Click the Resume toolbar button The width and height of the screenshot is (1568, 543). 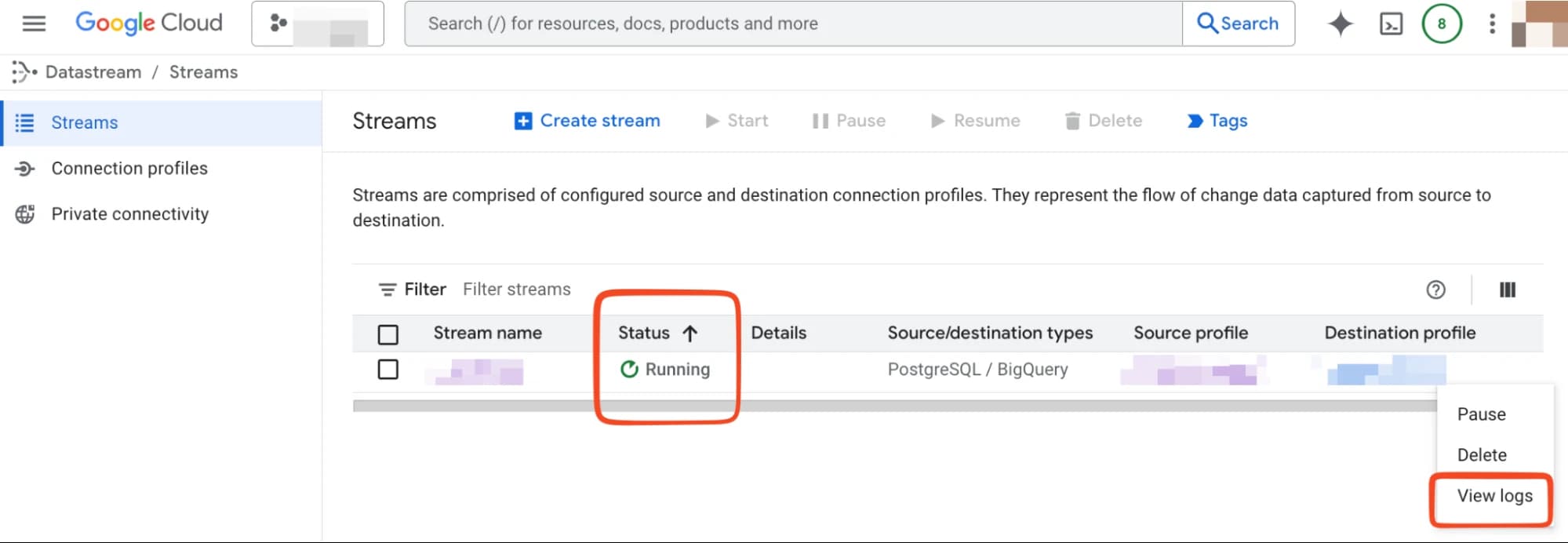pyautogui.click(x=975, y=121)
